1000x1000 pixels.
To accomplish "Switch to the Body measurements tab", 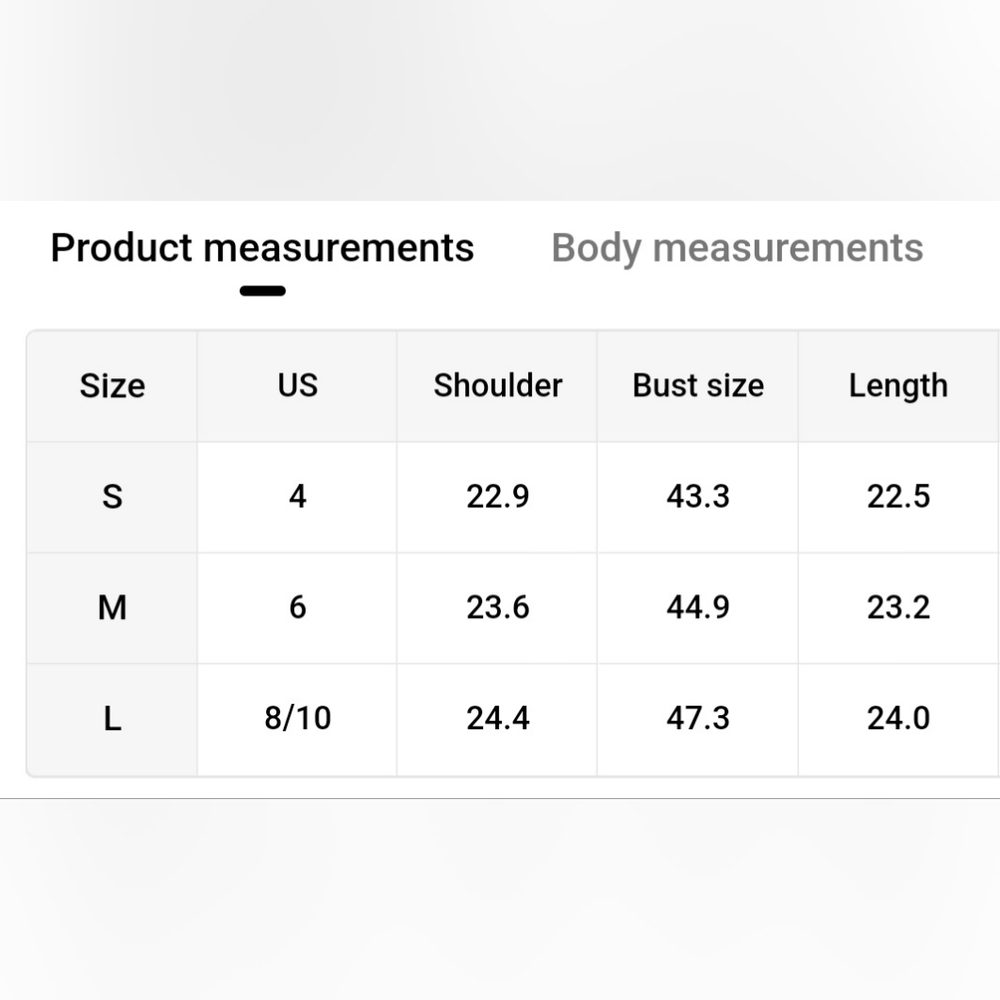I will click(737, 247).
